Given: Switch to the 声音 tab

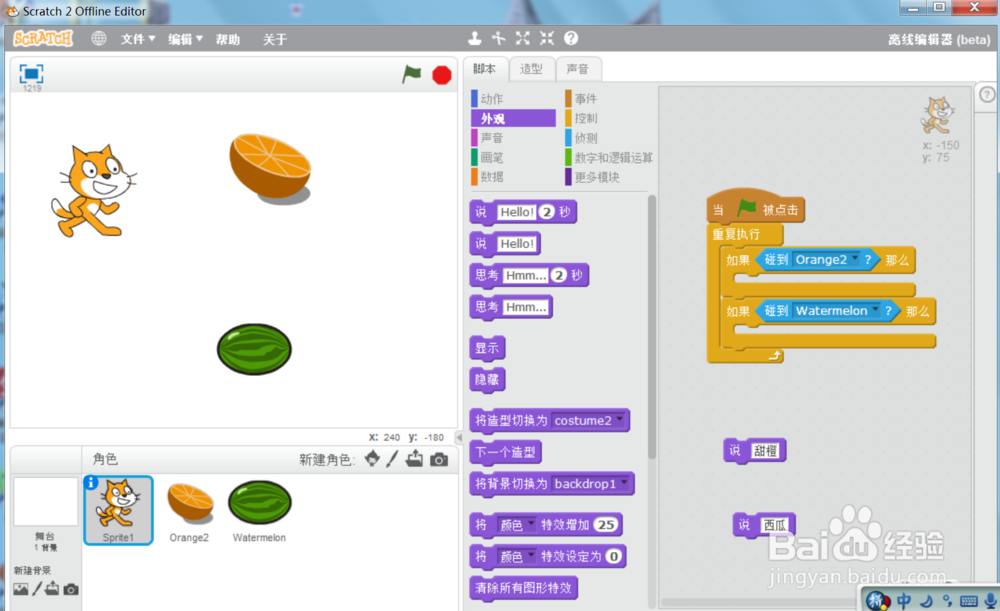Looking at the screenshot, I should [578, 69].
